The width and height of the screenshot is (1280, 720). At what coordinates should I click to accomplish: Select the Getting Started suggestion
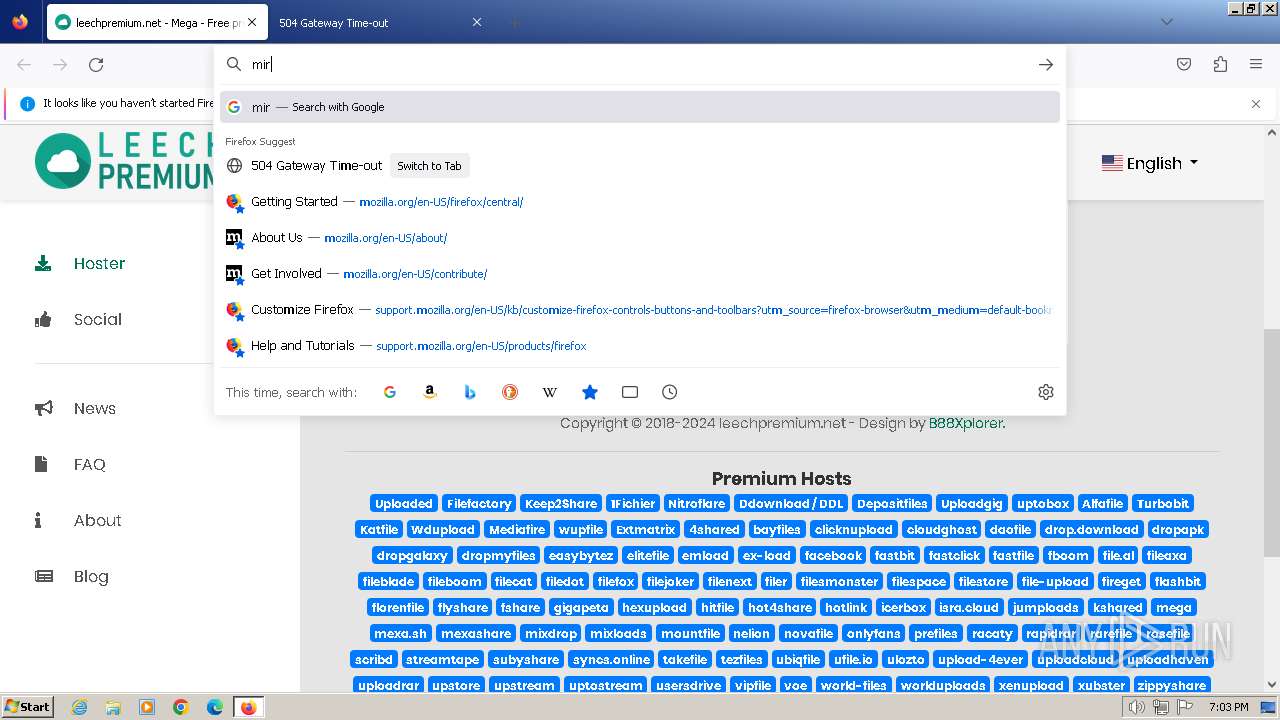pyautogui.click(x=640, y=202)
